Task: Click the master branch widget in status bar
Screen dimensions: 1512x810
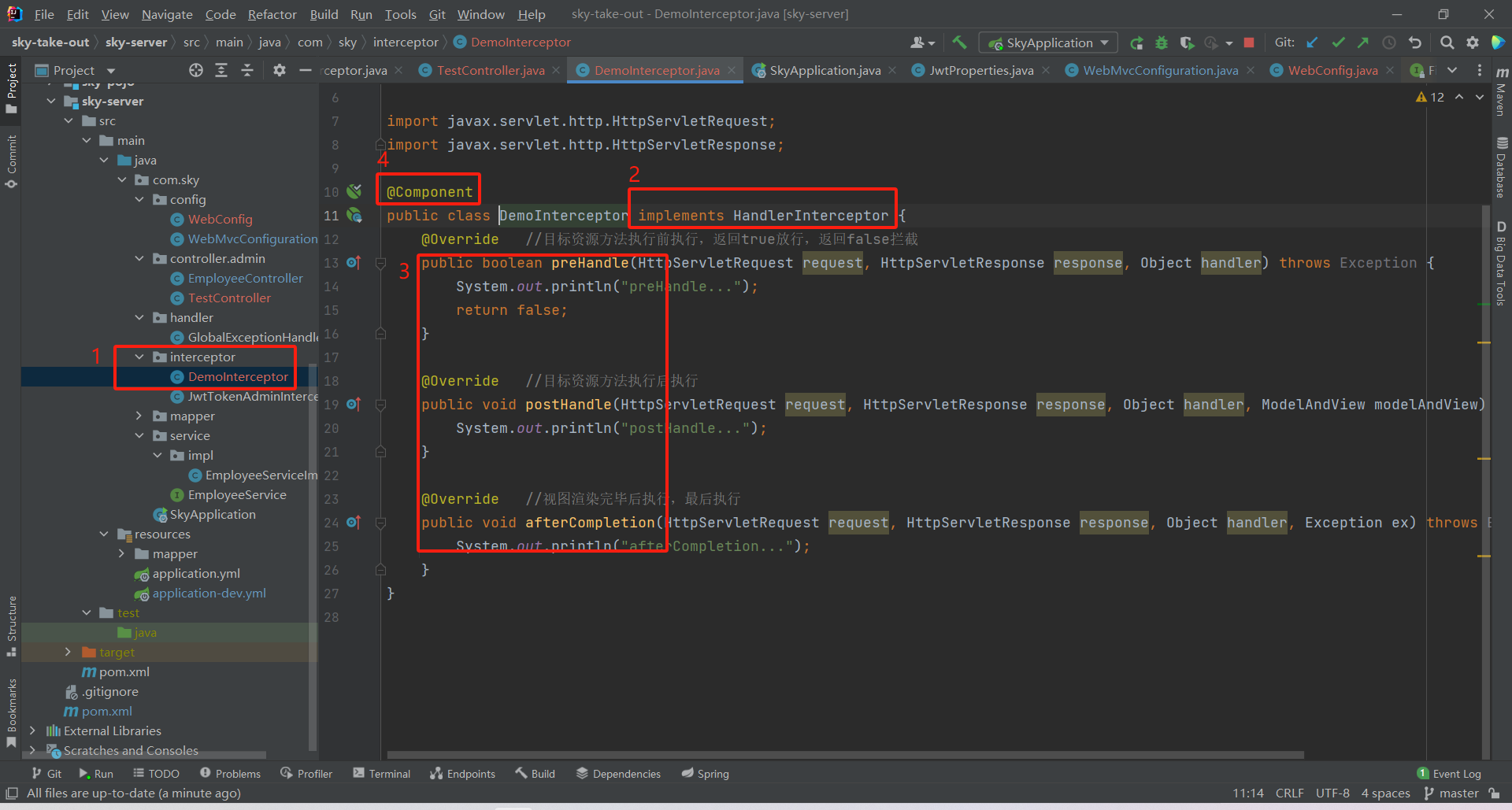Action: pyautogui.click(x=1451, y=793)
